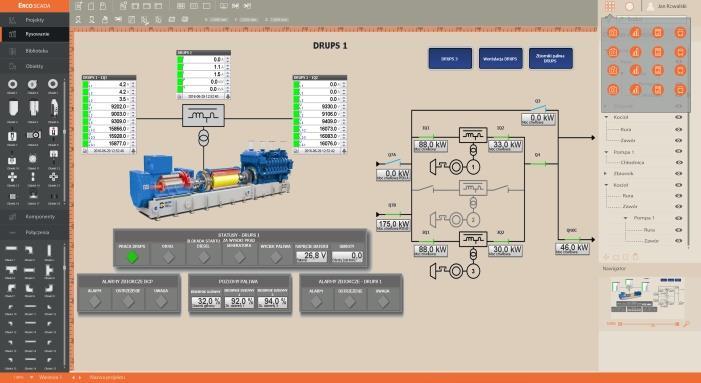Collapse the nested Pompa 1 tree node
This screenshot has height=383, width=701.
[626, 218]
